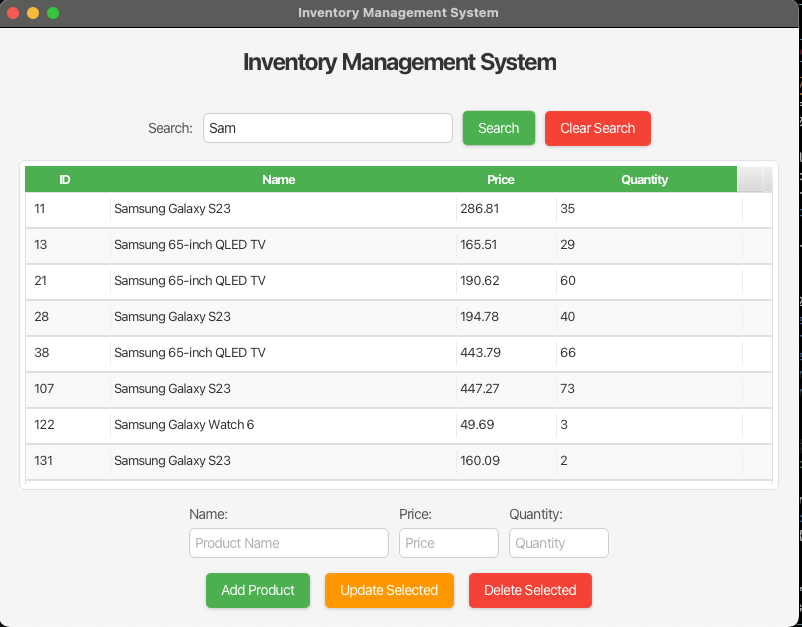This screenshot has width=802, height=627.
Task: Click the quantity cell 40
Action: click(x=649, y=317)
